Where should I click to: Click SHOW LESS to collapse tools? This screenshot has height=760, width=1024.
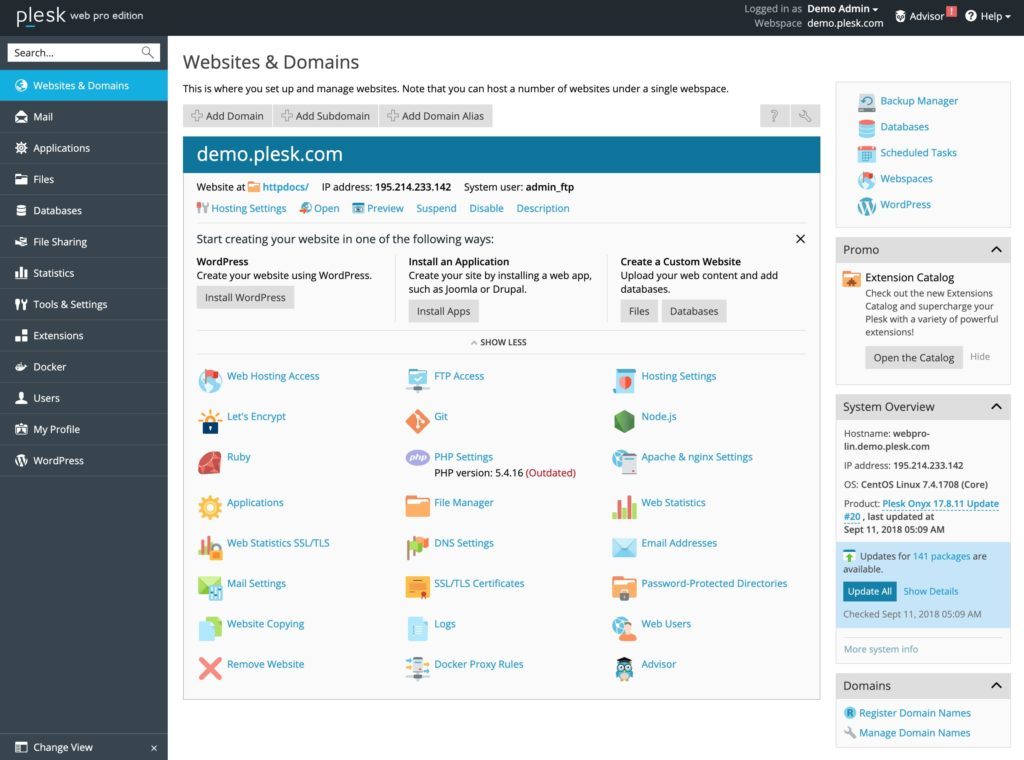499,342
